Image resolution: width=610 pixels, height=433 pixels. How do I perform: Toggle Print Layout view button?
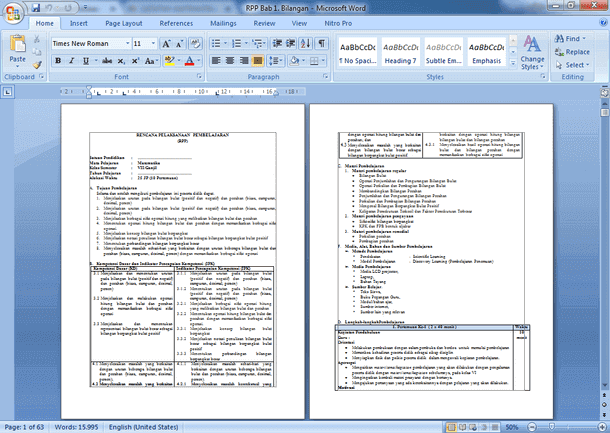click(x=451, y=427)
